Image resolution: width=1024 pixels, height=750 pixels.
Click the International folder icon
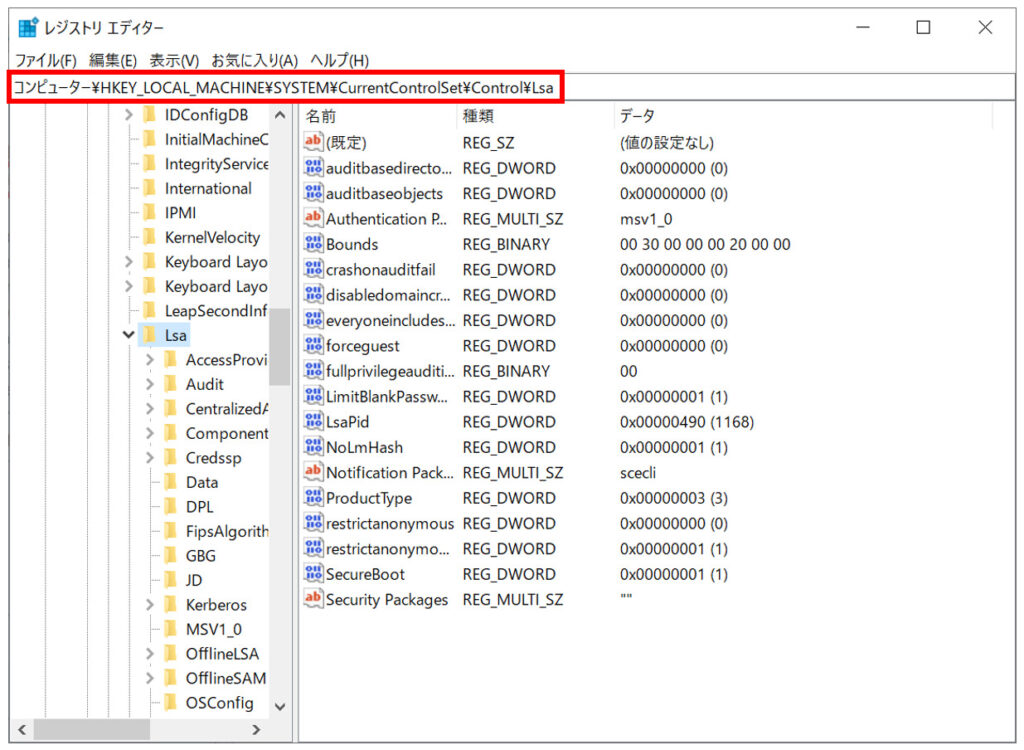pos(150,188)
